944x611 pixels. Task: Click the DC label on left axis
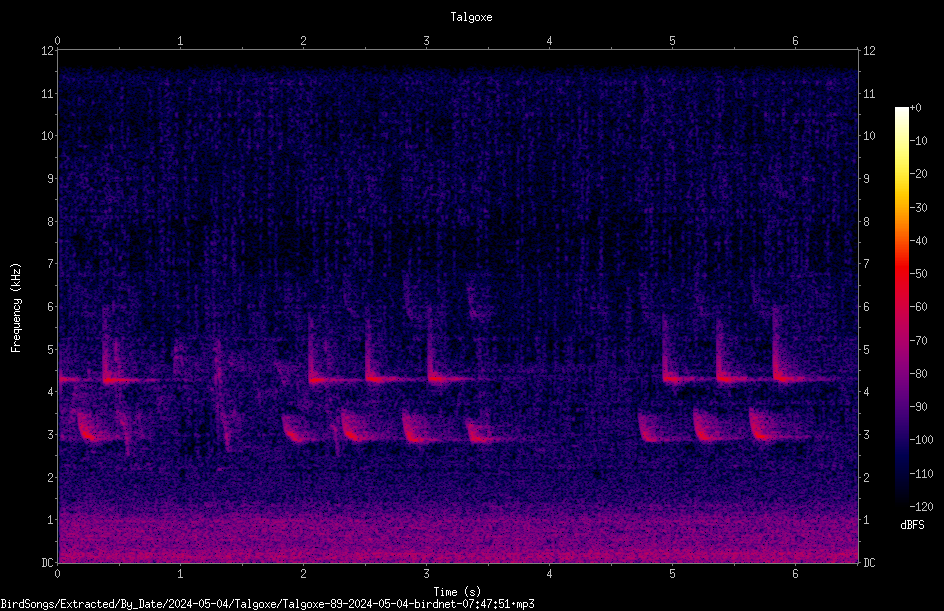pos(47,562)
